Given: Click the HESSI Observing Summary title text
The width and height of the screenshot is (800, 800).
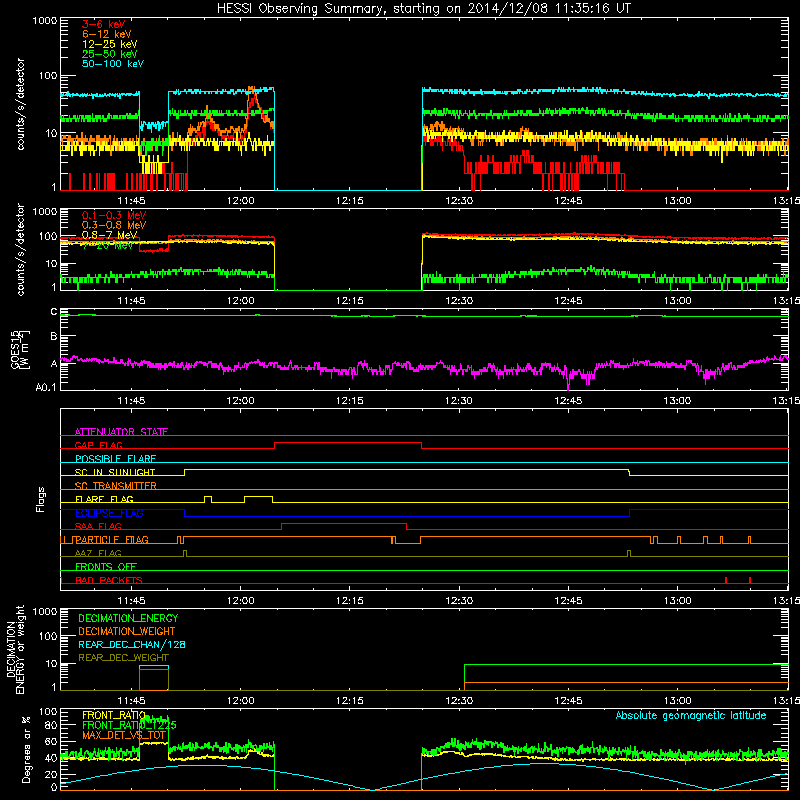Looking at the screenshot, I should (x=424, y=9).
